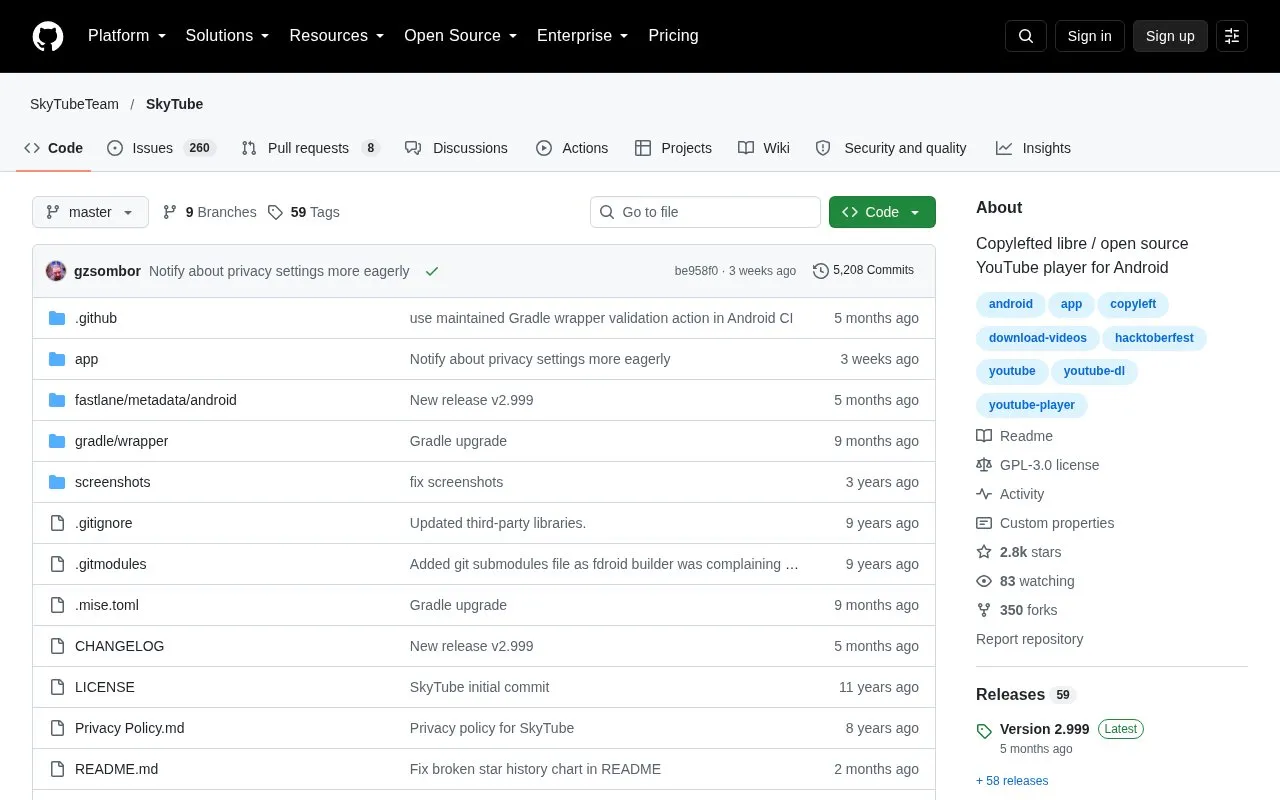This screenshot has width=1280, height=800.
Task: Click the fork icon next to 350 forks
Action: (x=984, y=610)
